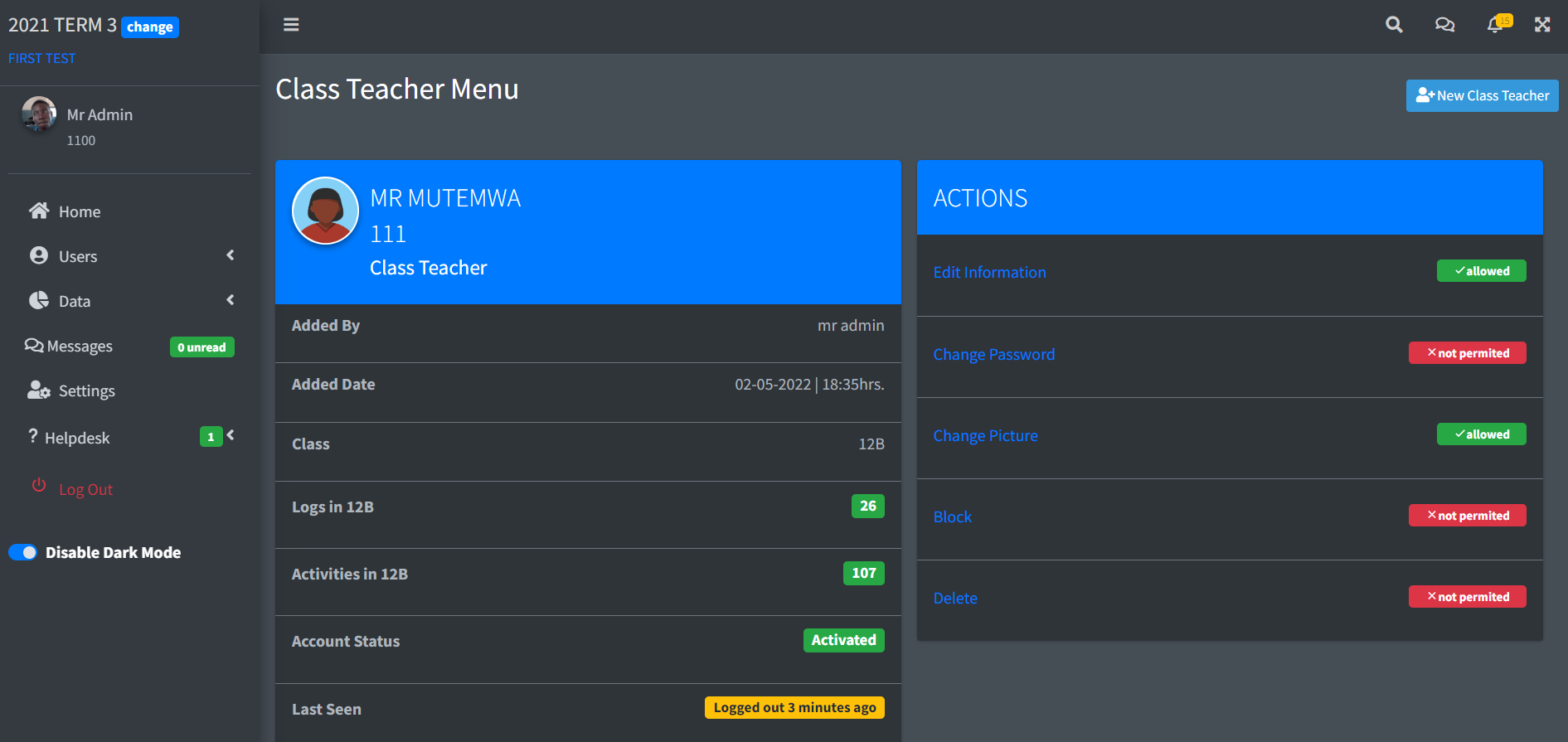Click the Logs in 12B count badge 26
The image size is (1568, 742).
tap(867, 506)
